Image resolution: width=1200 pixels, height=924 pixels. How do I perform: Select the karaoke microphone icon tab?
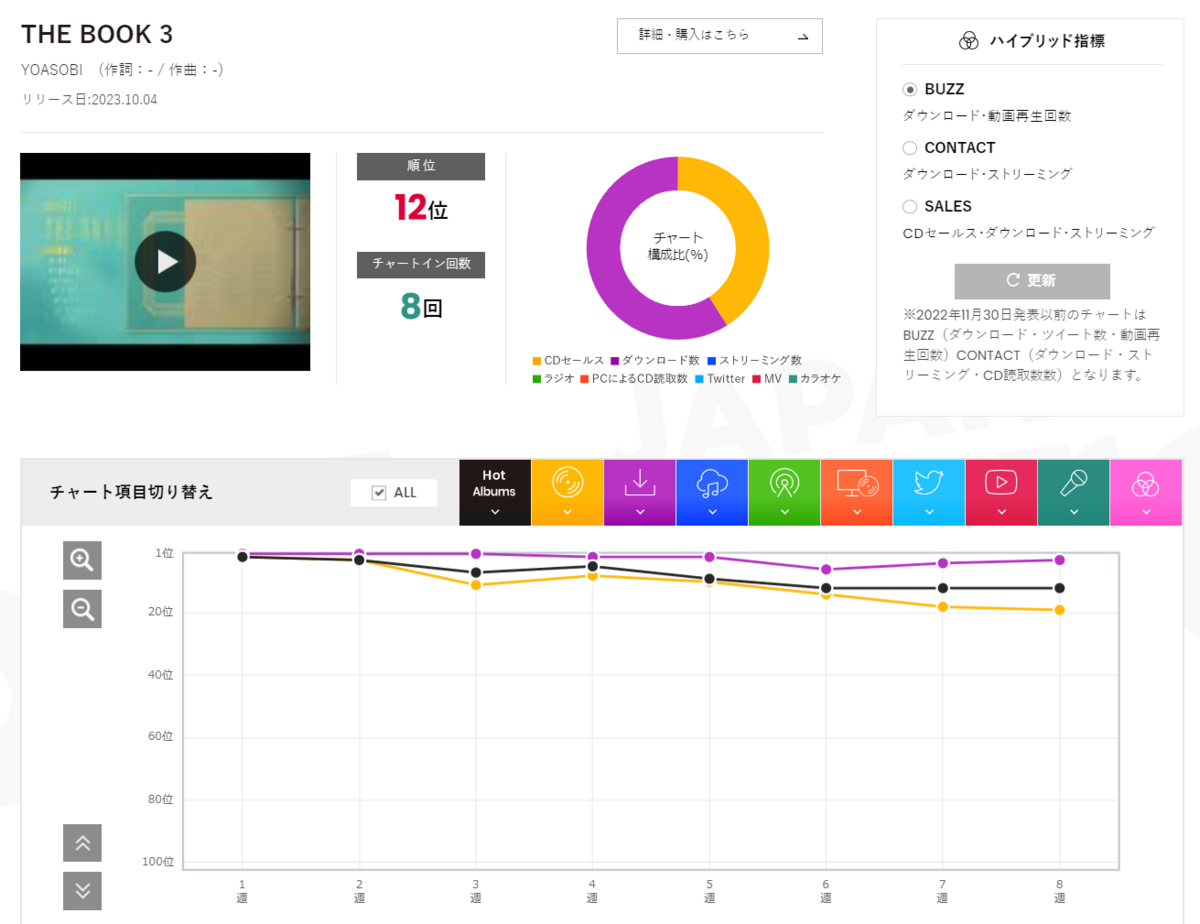coord(1074,493)
